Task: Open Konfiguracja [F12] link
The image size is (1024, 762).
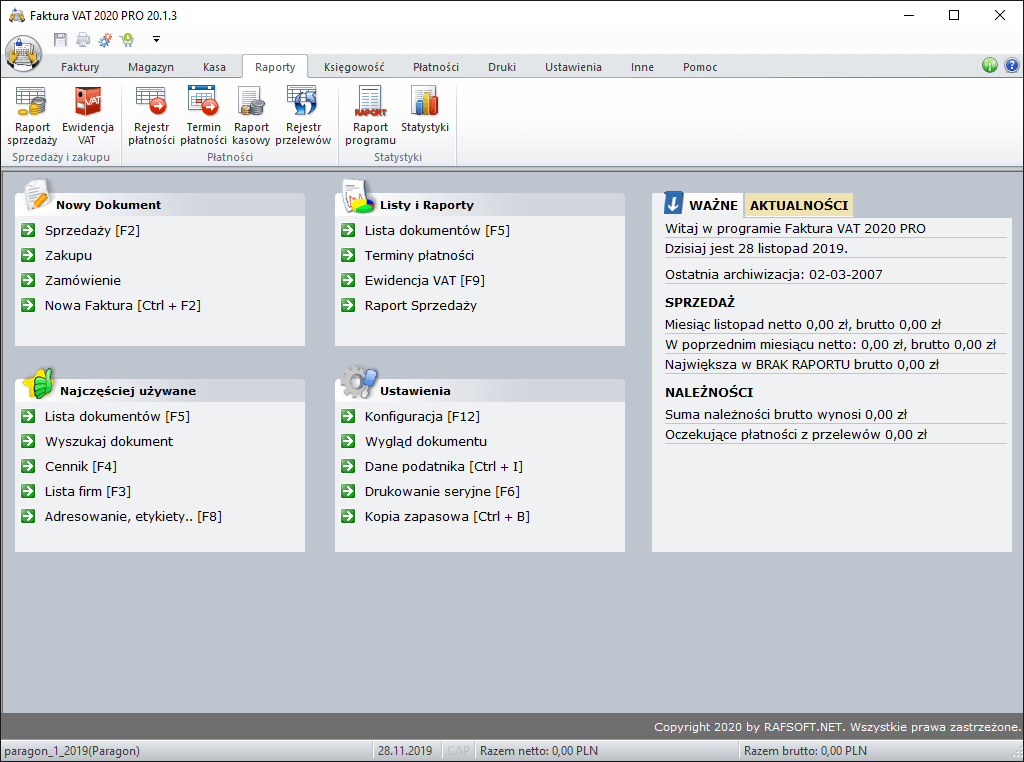Action: (x=422, y=417)
